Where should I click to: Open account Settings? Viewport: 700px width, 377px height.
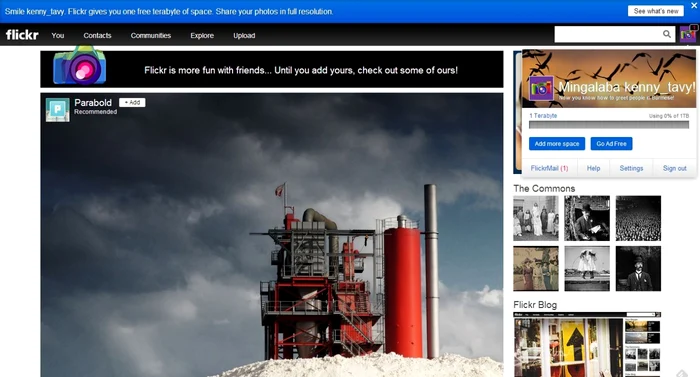tap(631, 168)
